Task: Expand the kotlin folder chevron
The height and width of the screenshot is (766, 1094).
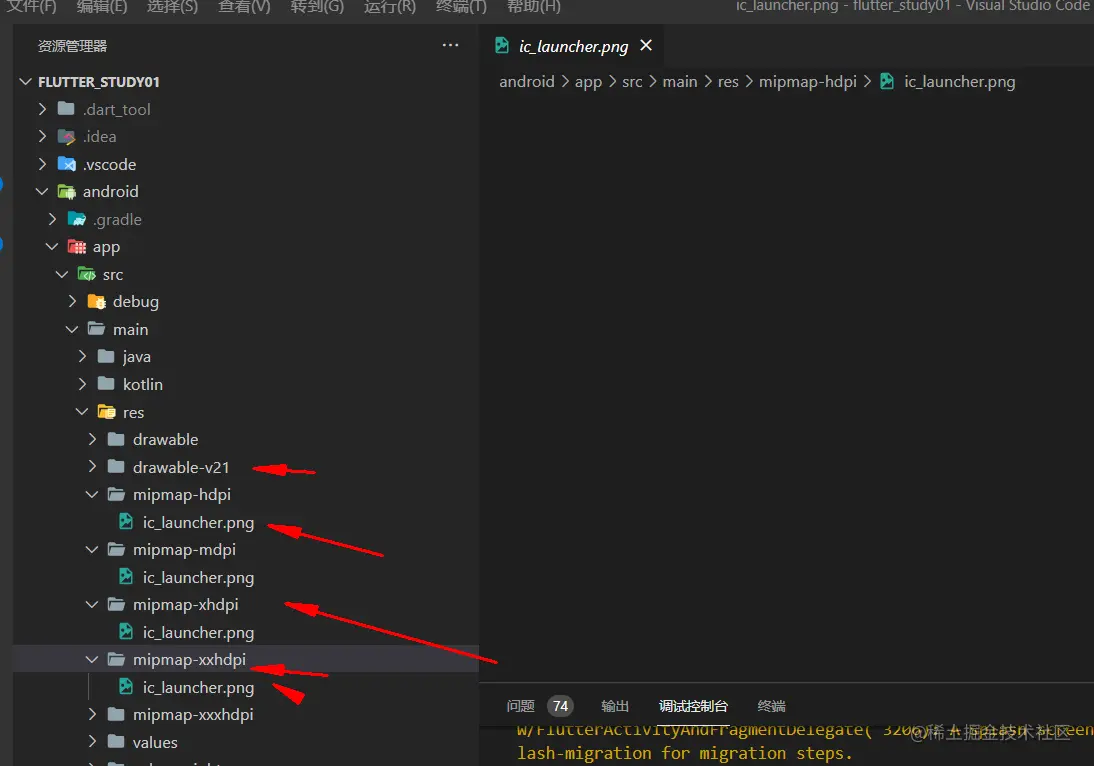Action: pos(82,384)
